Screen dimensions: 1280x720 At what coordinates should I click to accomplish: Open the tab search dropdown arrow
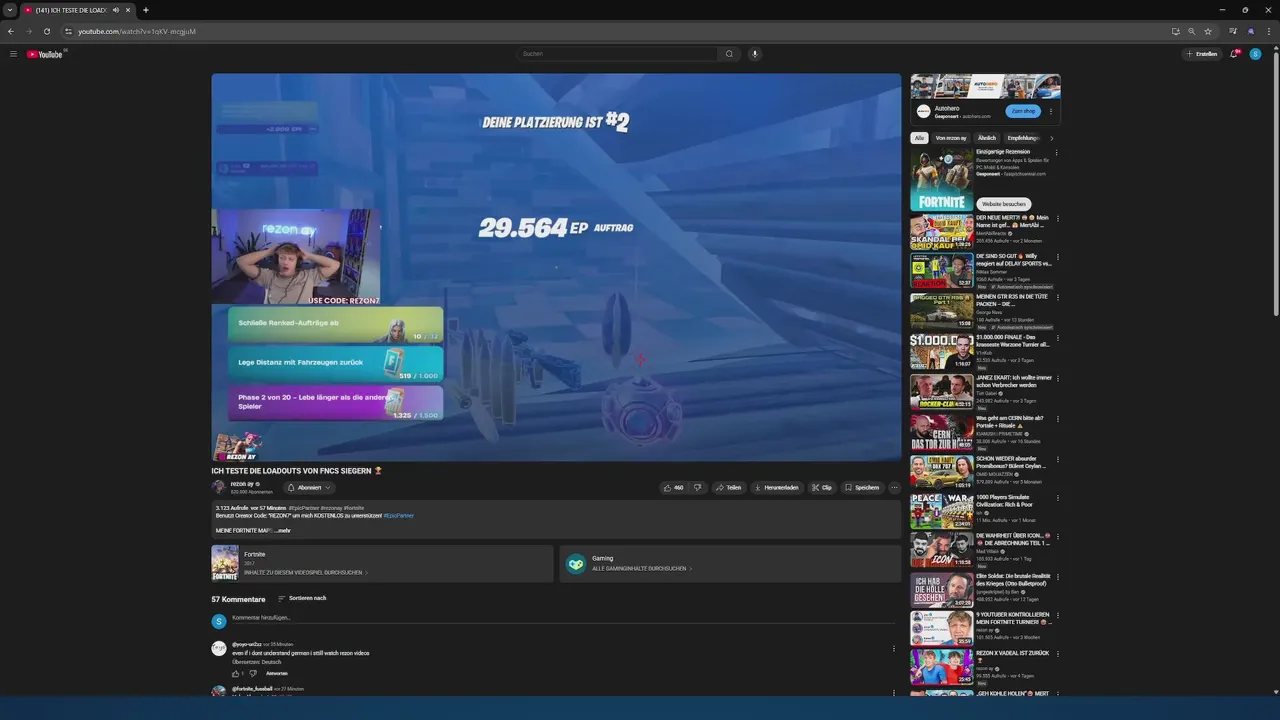[x=9, y=10]
